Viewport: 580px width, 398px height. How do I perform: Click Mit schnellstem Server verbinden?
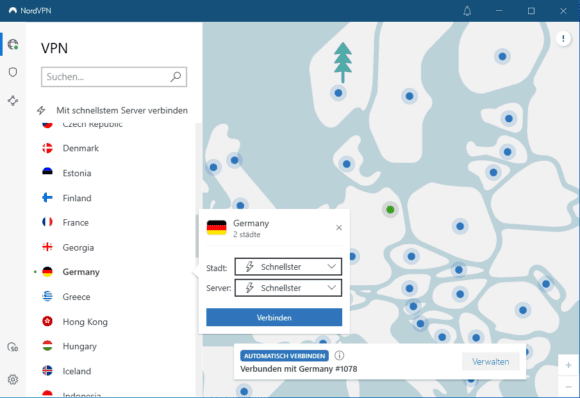122,110
